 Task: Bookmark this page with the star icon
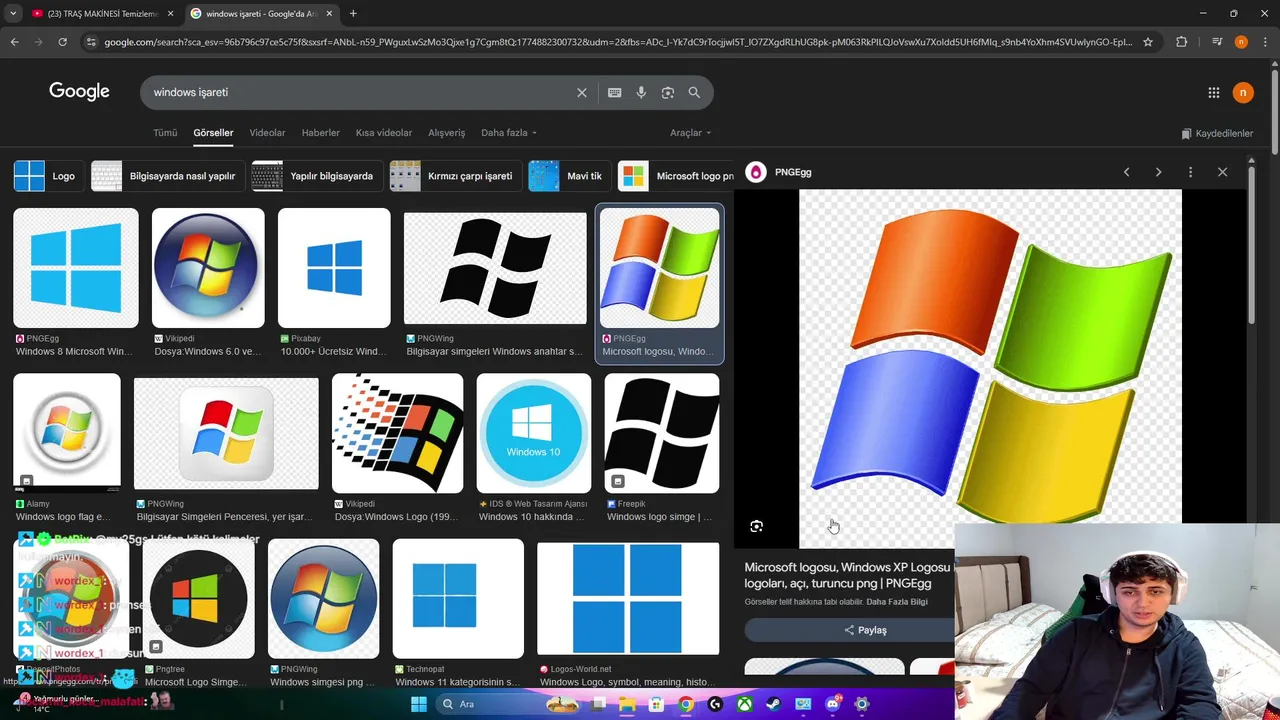1148,42
